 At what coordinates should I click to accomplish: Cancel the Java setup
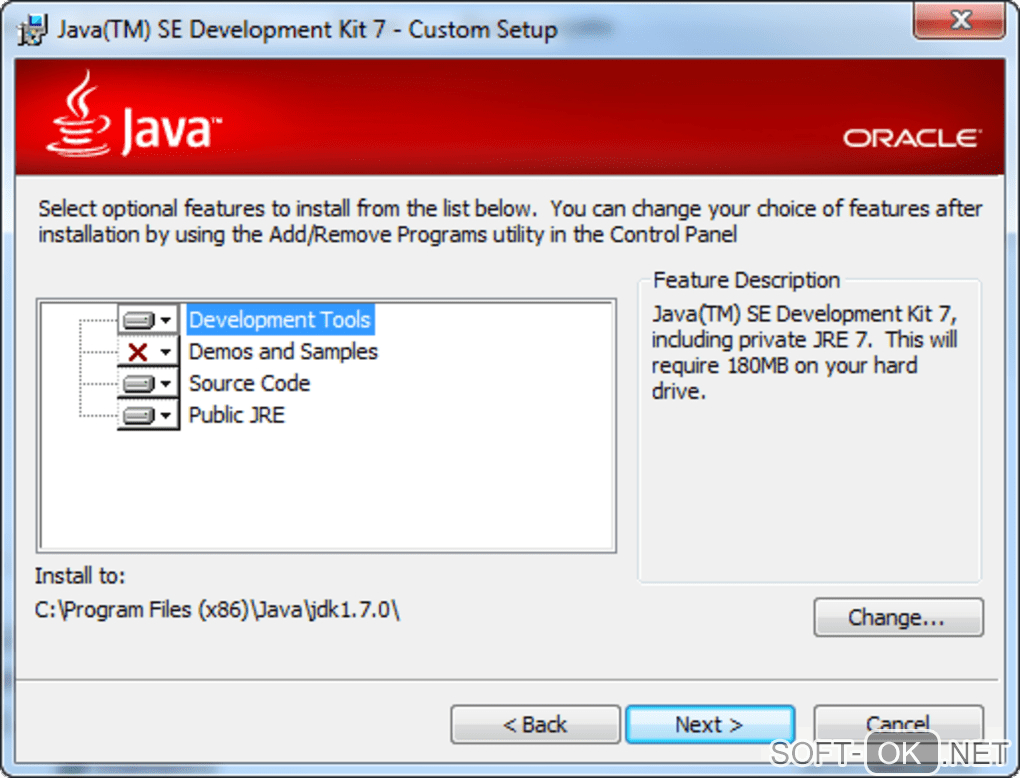[898, 724]
